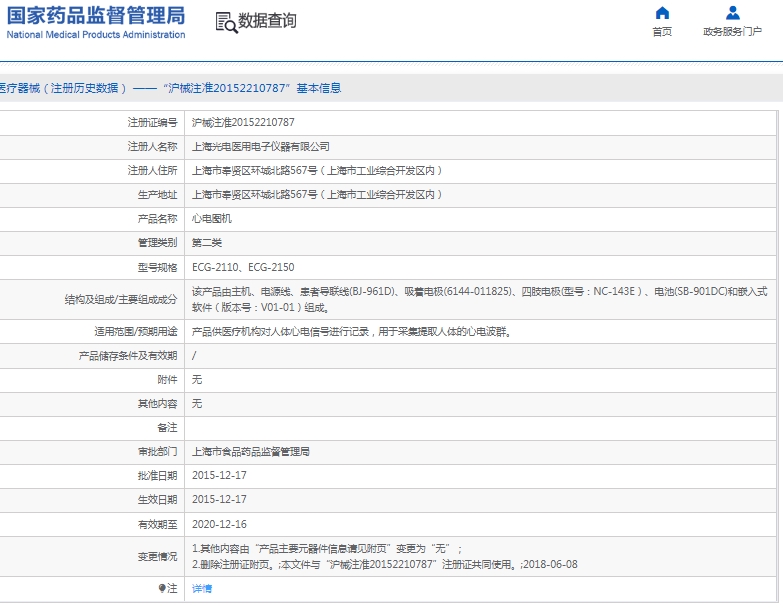Select the registrant name 上海光电医用电子仪器有限公司
This screenshot has width=783, height=609.
click(x=261, y=147)
